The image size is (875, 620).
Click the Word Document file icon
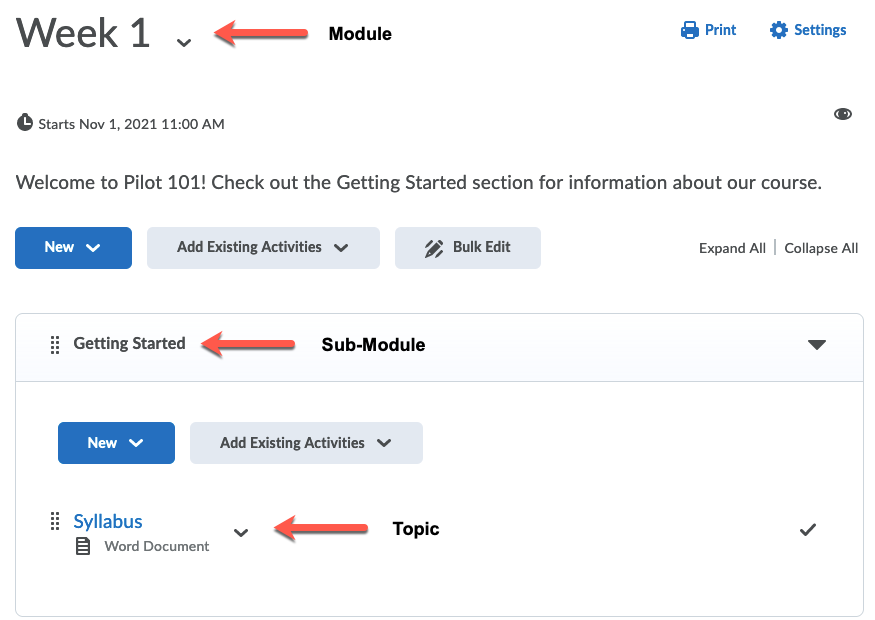pos(84,547)
